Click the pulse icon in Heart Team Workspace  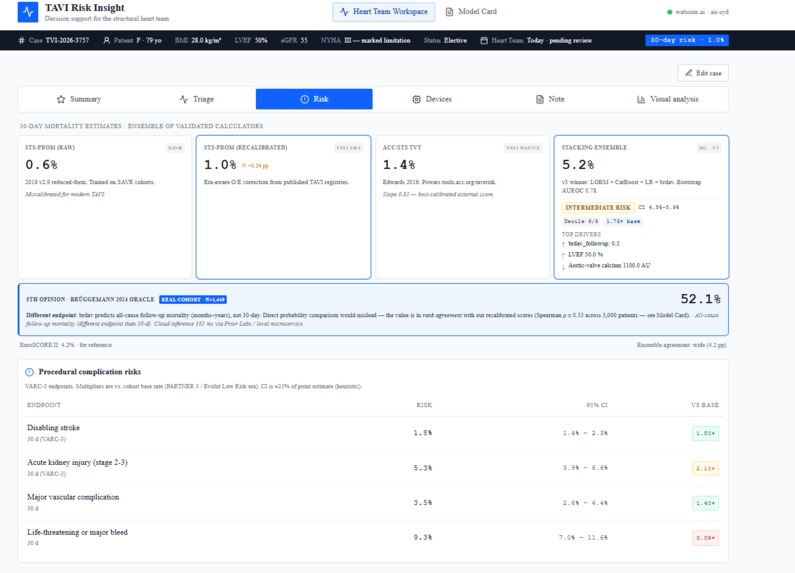tap(344, 12)
